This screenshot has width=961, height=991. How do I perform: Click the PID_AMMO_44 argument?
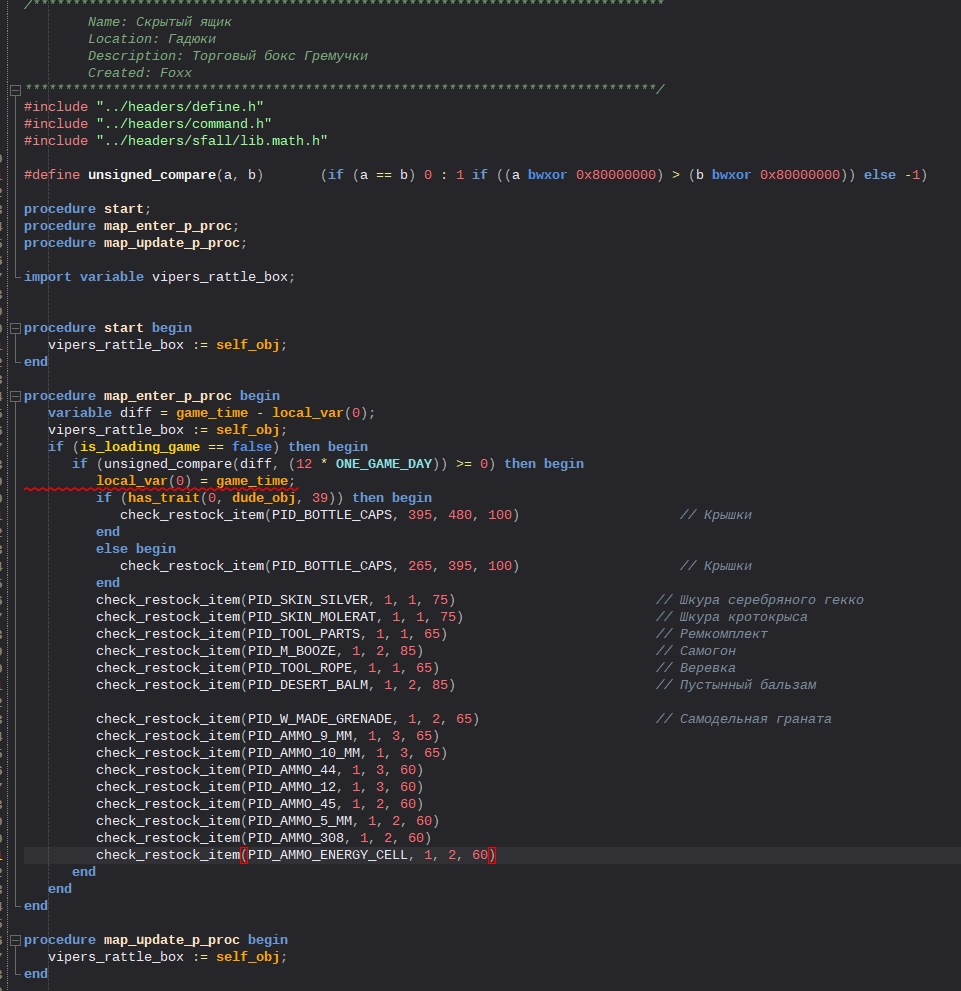(x=292, y=772)
